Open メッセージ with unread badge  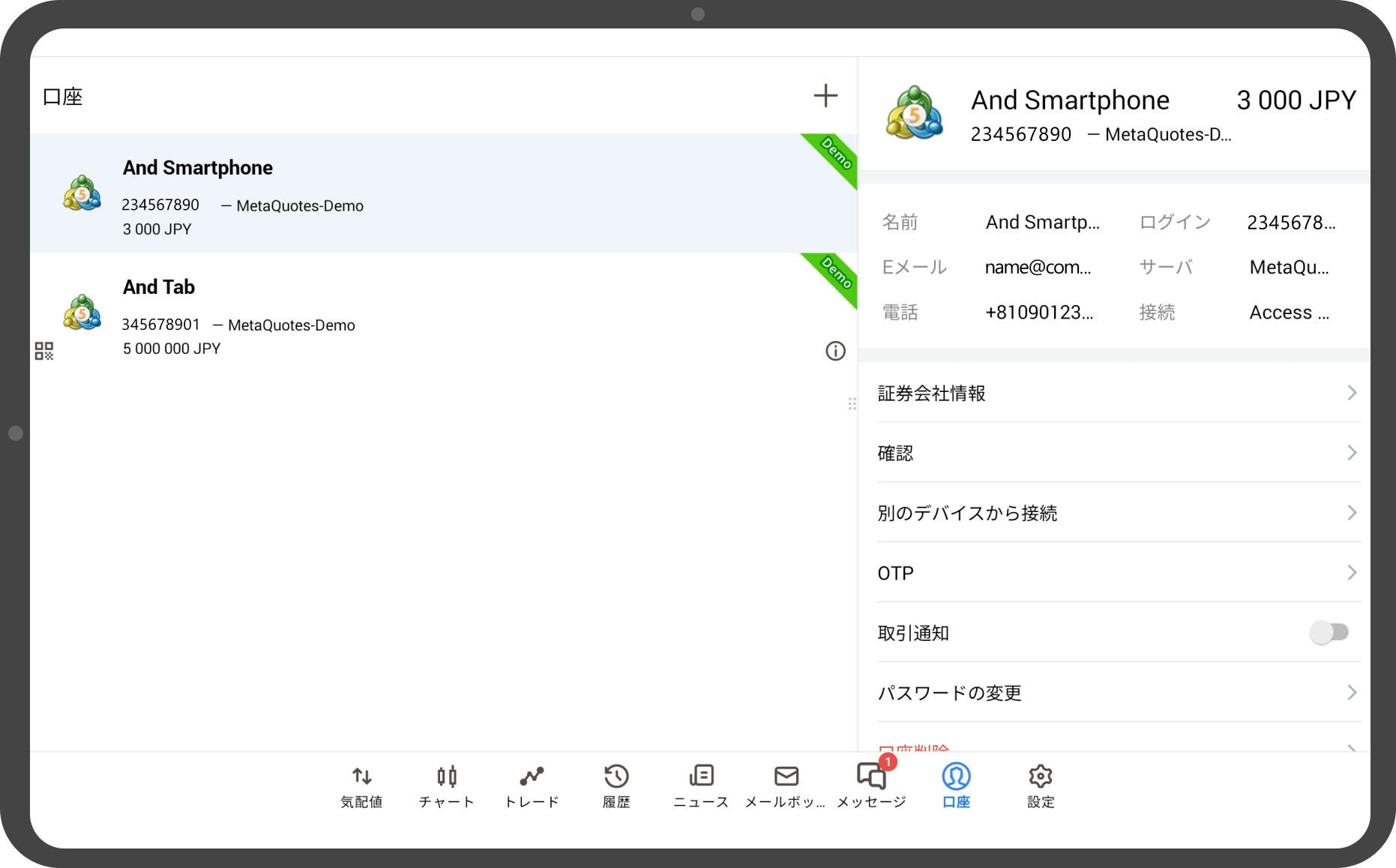point(871,786)
